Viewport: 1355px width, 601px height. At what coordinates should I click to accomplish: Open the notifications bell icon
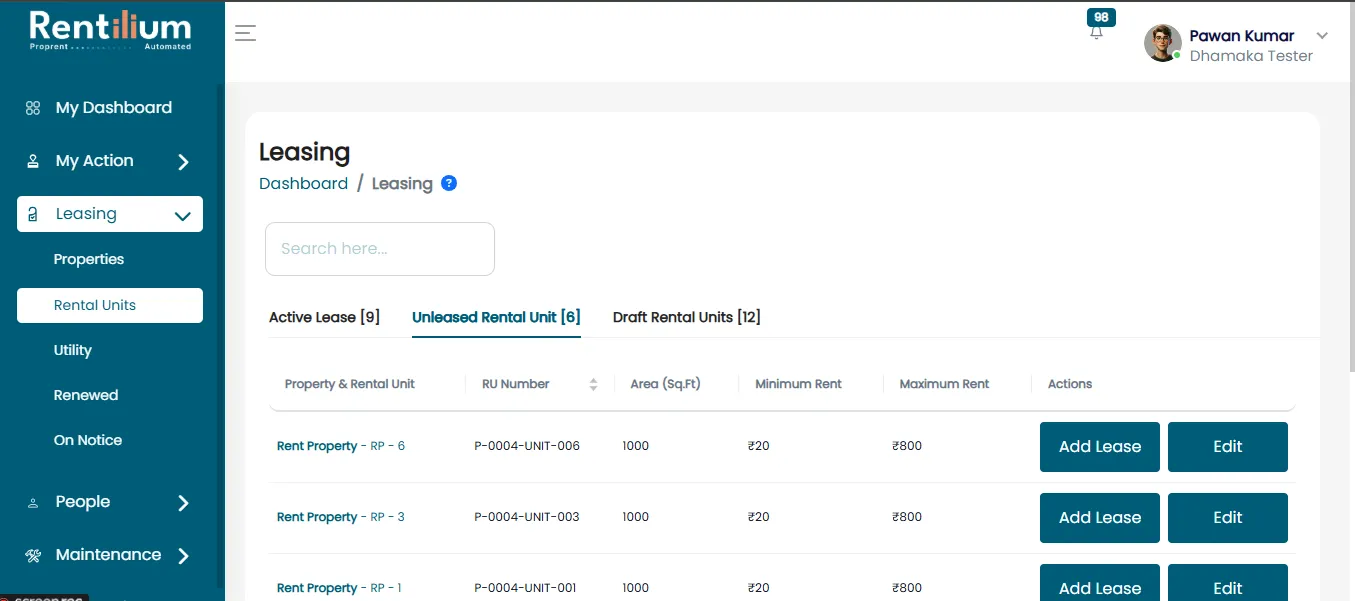pos(1097,32)
